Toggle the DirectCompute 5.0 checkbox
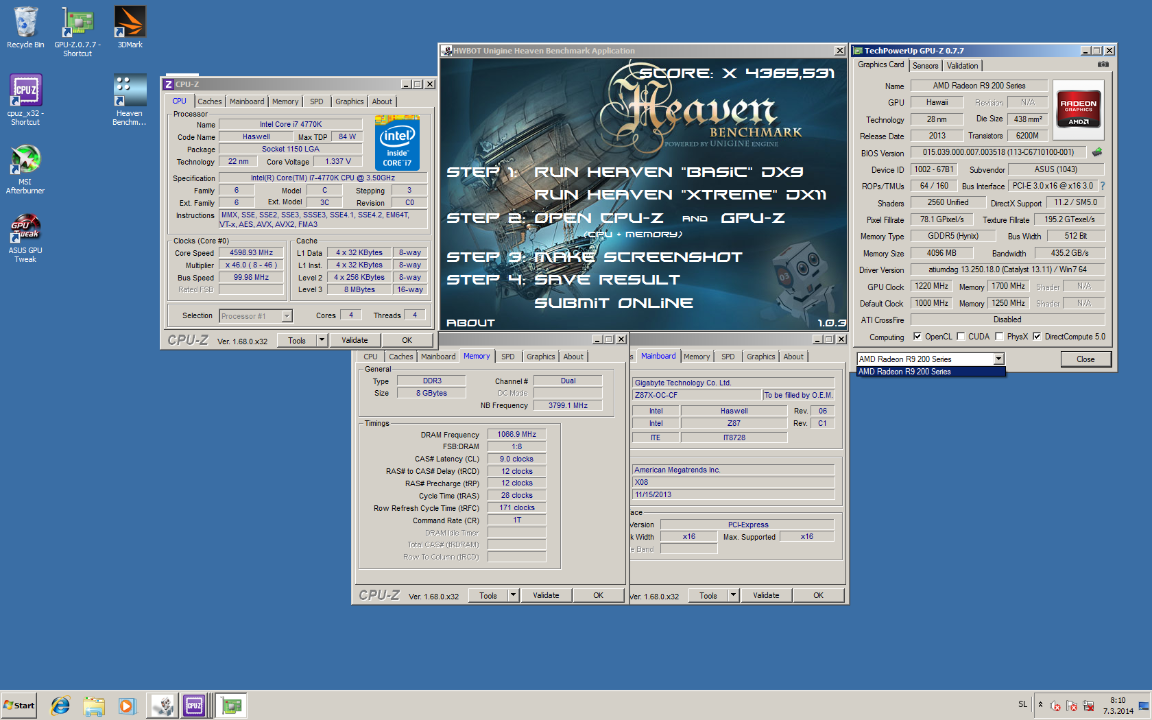 pos(1037,336)
